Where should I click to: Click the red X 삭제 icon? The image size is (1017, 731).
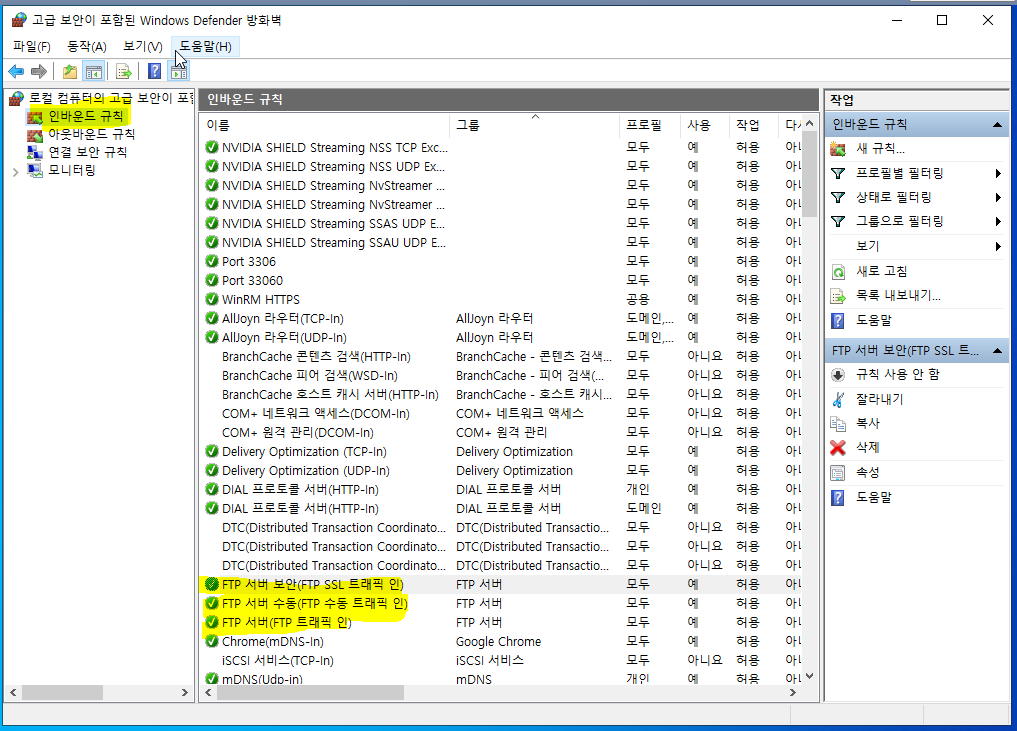pos(838,448)
